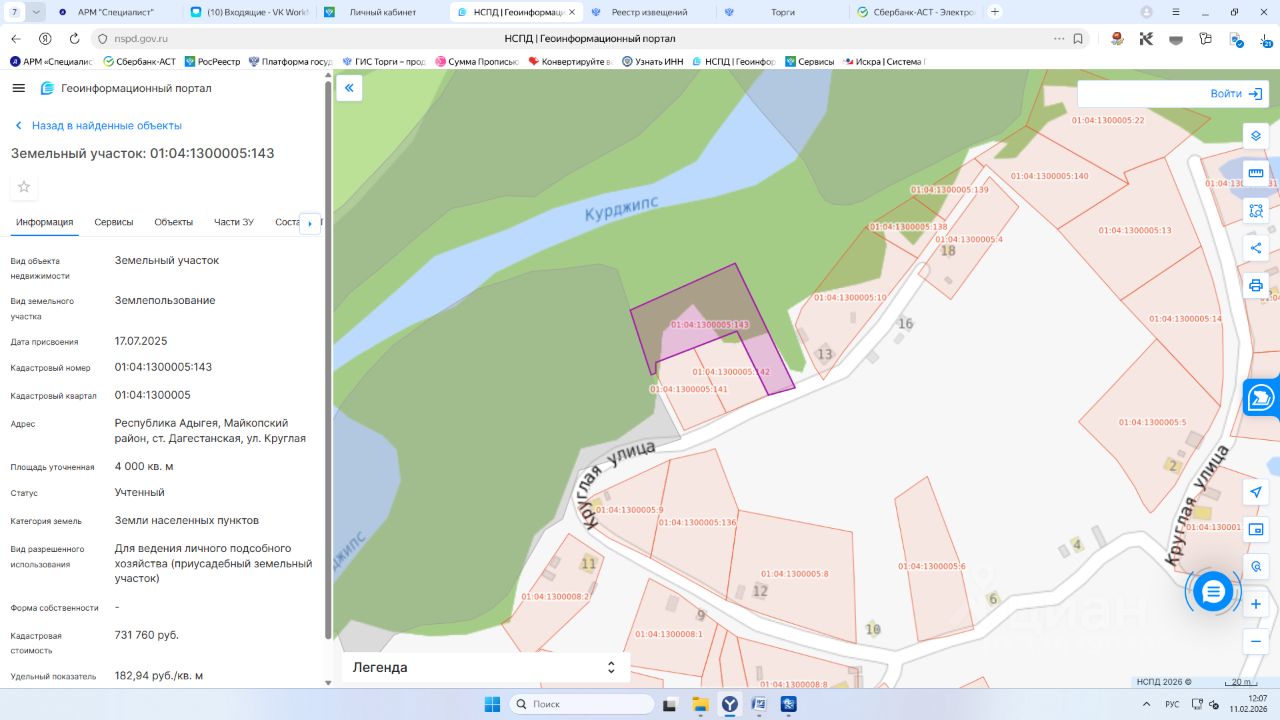This screenshot has width=1280, height=720.
Task: Switch to the Входящие - VK WorkMail tab
Action: [x=250, y=12]
